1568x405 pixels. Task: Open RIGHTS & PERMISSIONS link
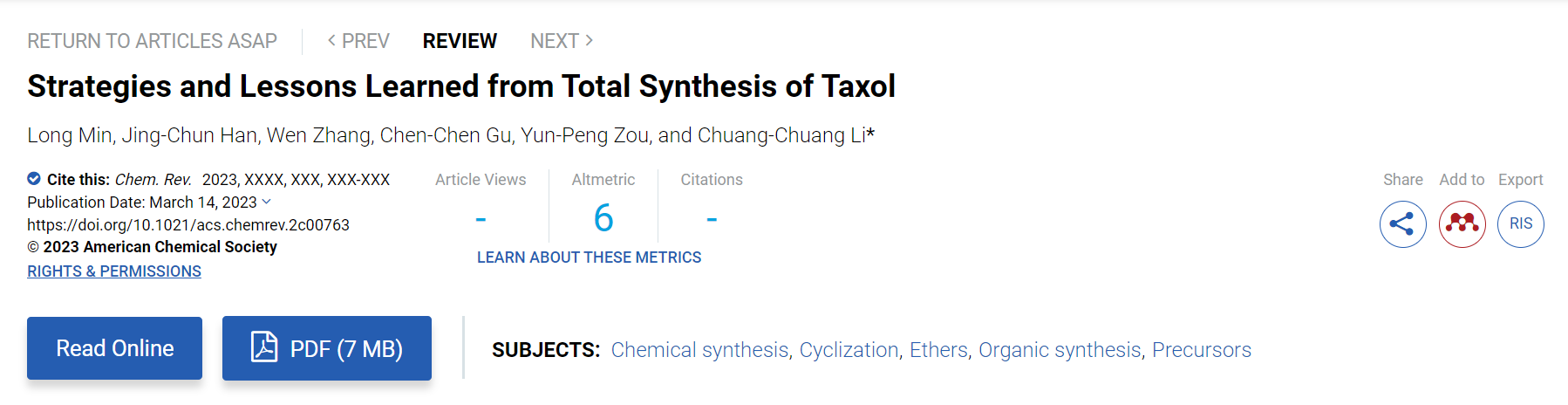pyautogui.click(x=114, y=271)
